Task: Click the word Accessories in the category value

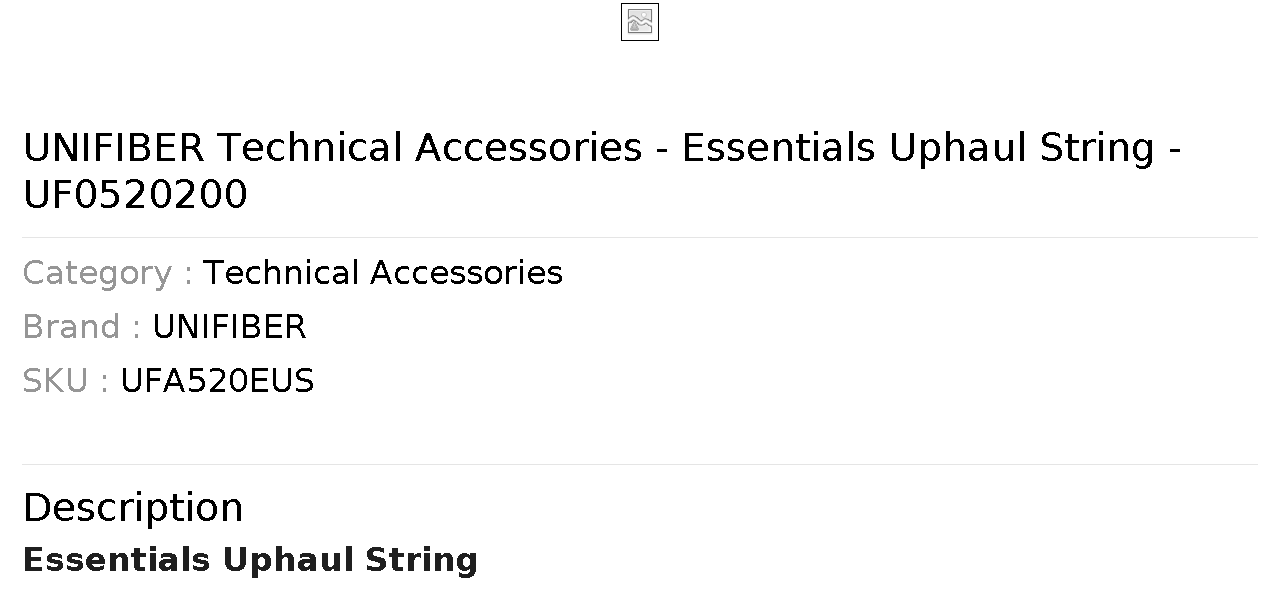Action: click(466, 273)
